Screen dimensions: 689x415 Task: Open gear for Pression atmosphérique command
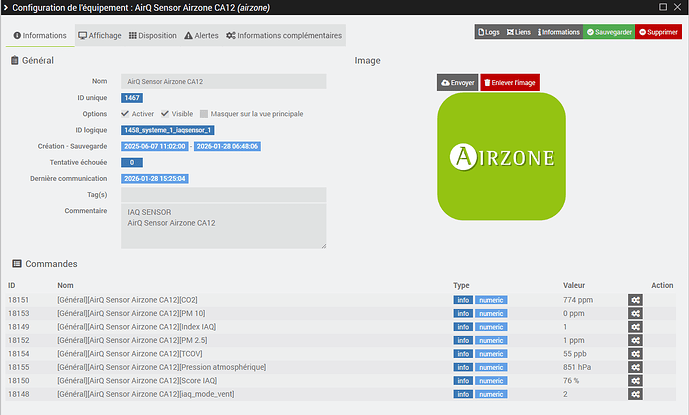click(635, 367)
